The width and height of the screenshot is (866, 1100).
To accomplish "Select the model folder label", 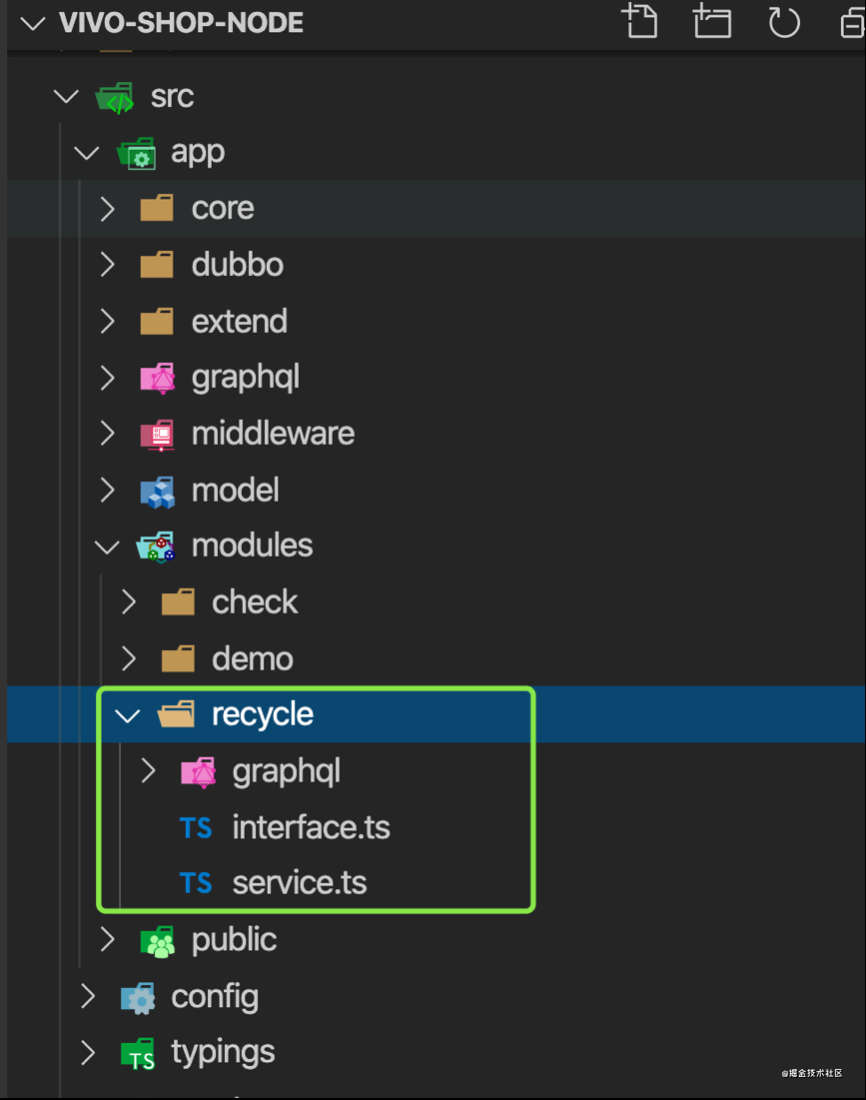I will 235,490.
